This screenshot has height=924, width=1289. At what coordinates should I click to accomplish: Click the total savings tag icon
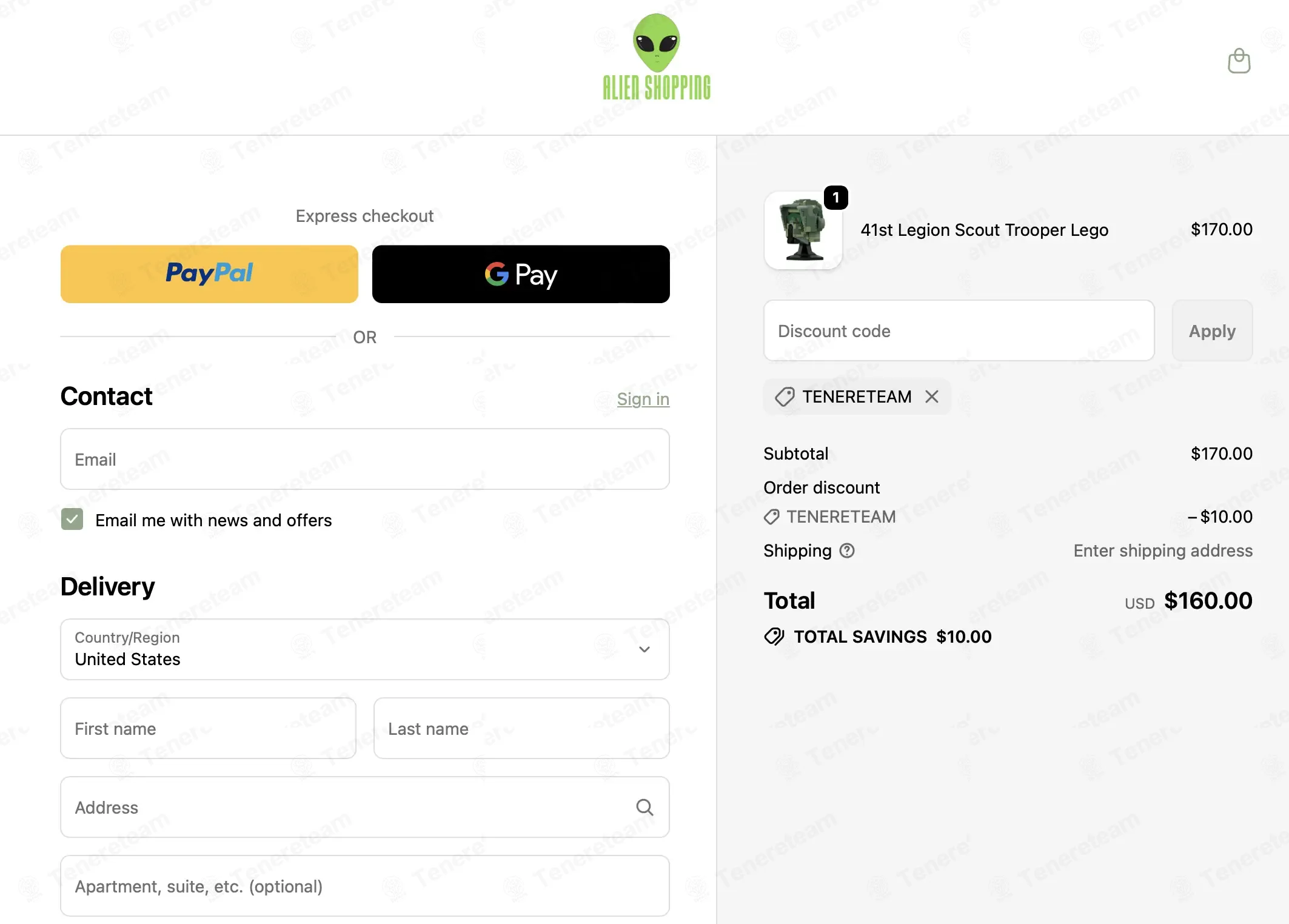pyautogui.click(x=774, y=637)
